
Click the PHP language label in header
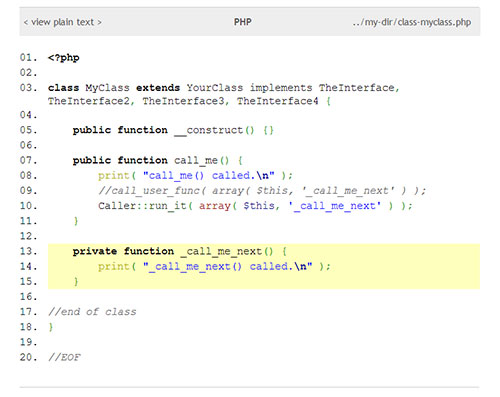(x=243, y=22)
